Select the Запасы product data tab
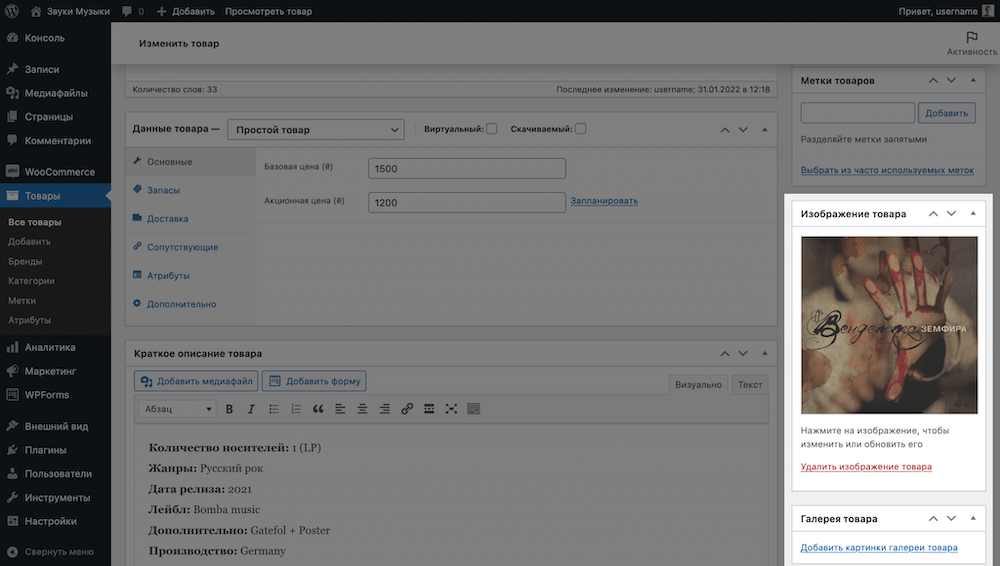 [191, 190]
